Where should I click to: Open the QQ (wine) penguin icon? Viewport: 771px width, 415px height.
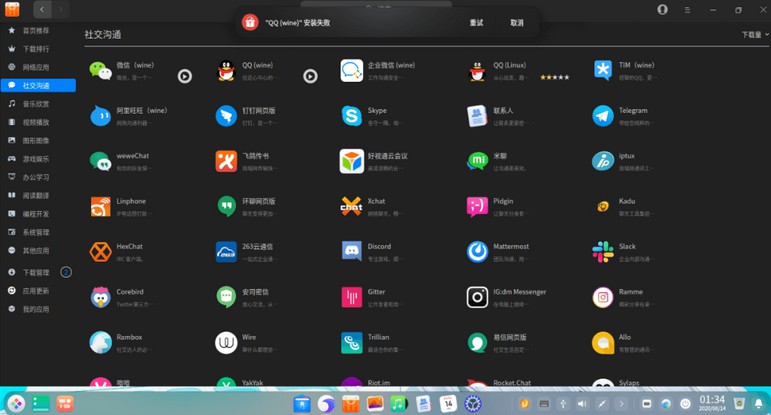coord(226,71)
